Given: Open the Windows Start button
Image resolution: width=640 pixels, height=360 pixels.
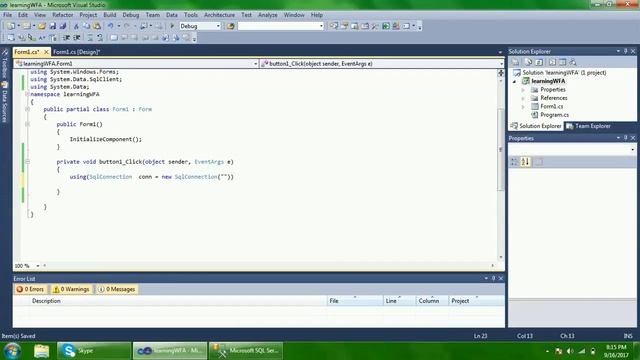Looking at the screenshot, I should tap(12, 351).
